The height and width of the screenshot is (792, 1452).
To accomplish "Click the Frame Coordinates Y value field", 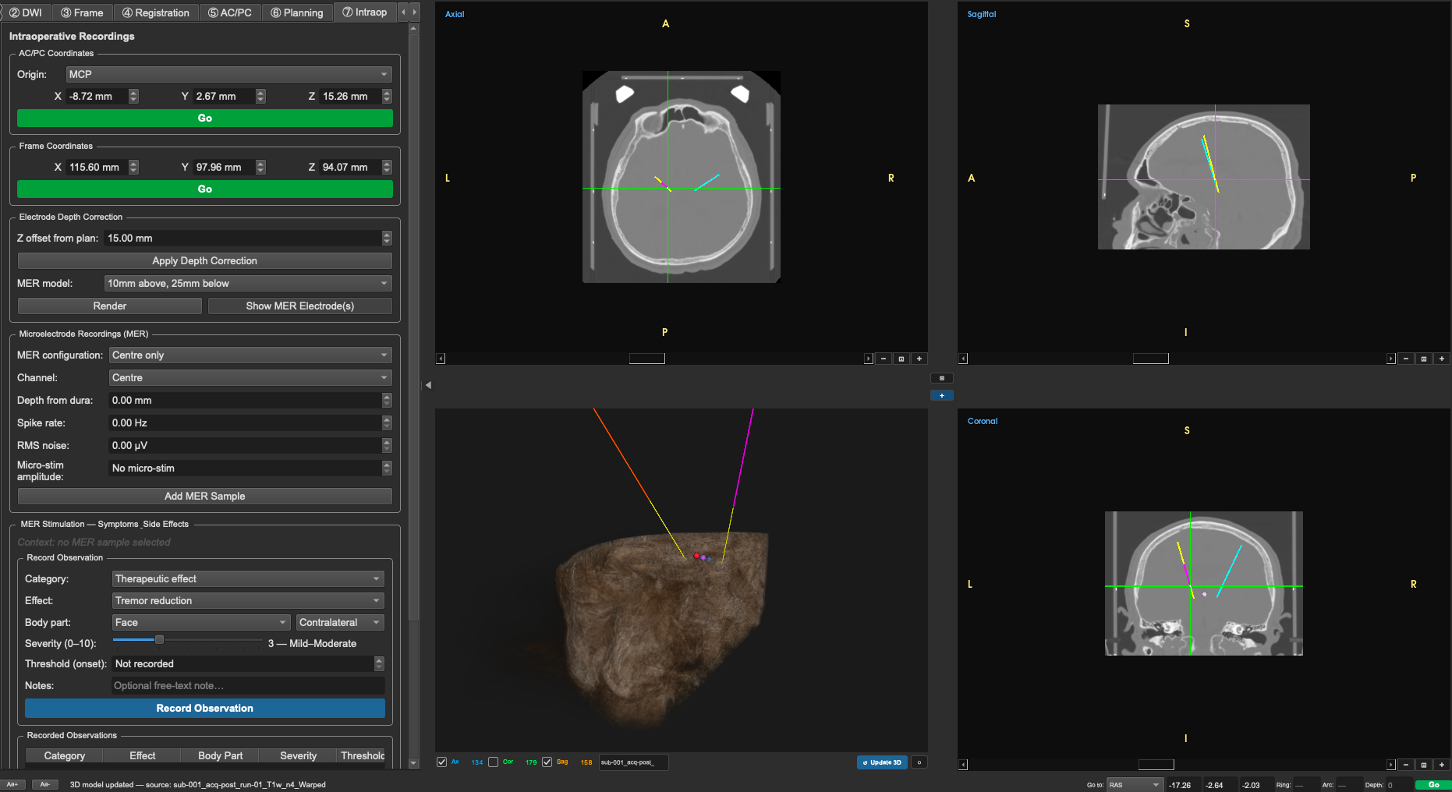I will pos(223,167).
